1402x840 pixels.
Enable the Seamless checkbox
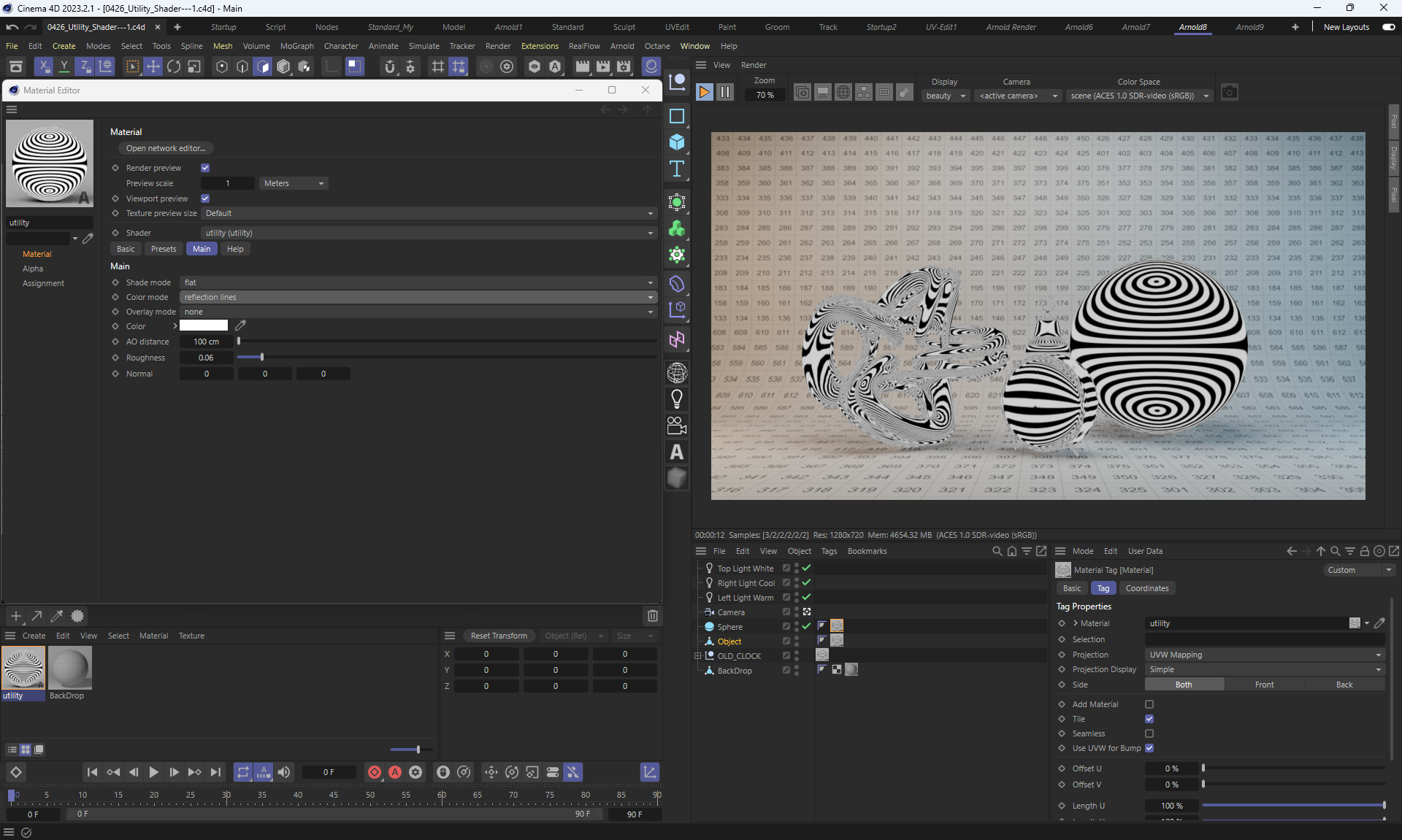click(x=1149, y=733)
